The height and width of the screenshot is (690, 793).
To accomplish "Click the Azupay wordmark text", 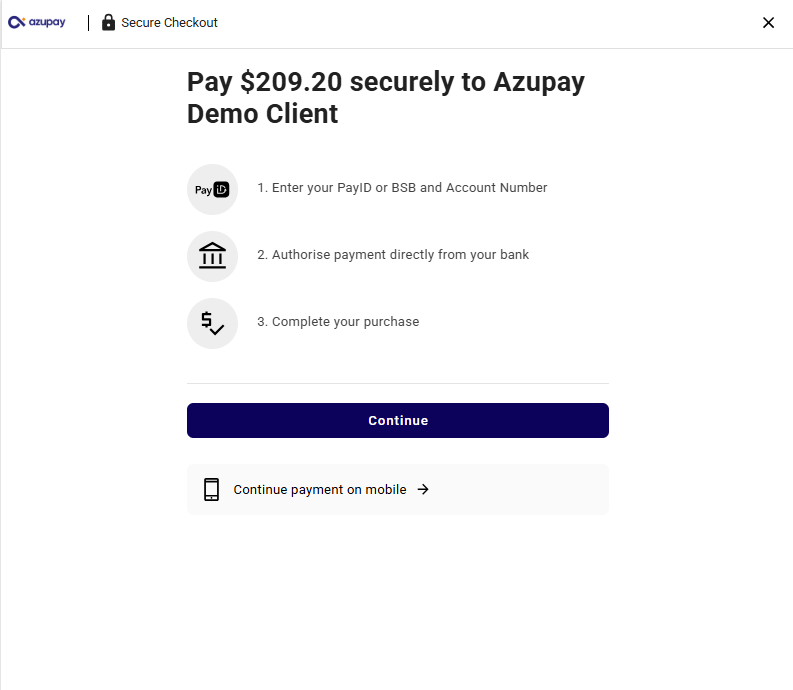I will coord(47,22).
